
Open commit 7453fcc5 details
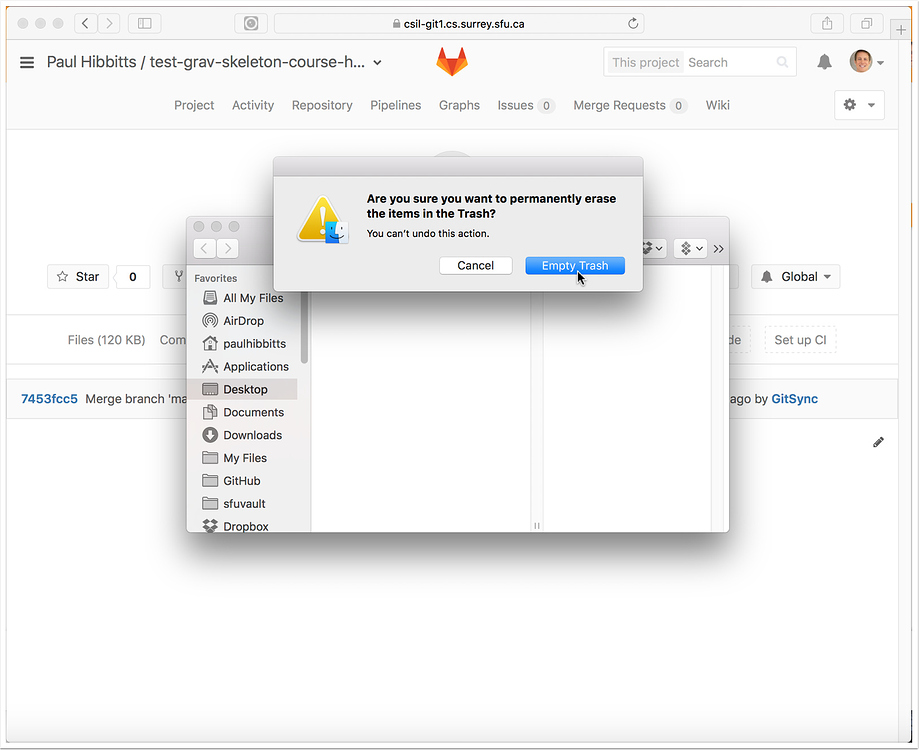pos(48,398)
